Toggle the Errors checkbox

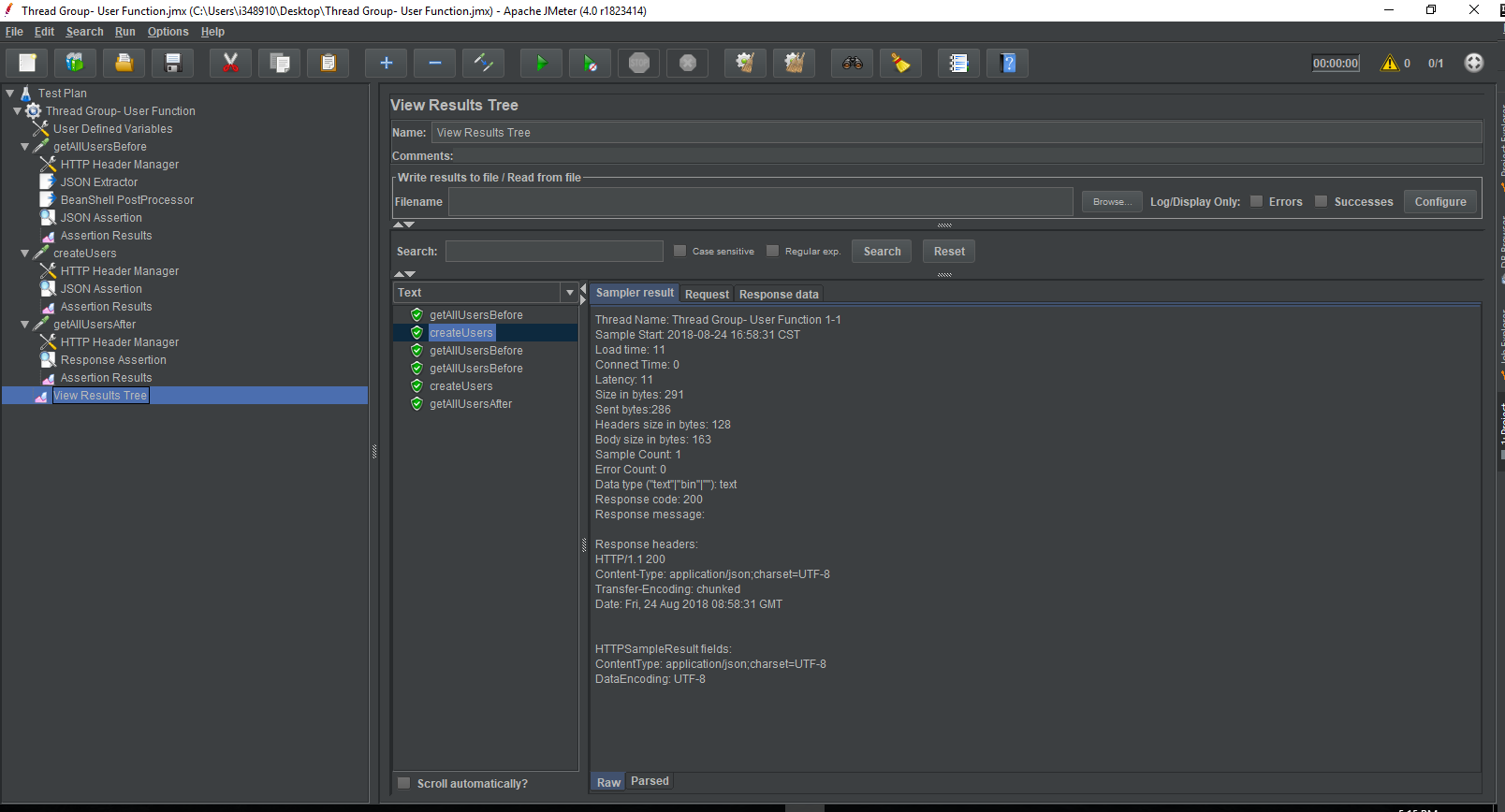pos(1257,201)
